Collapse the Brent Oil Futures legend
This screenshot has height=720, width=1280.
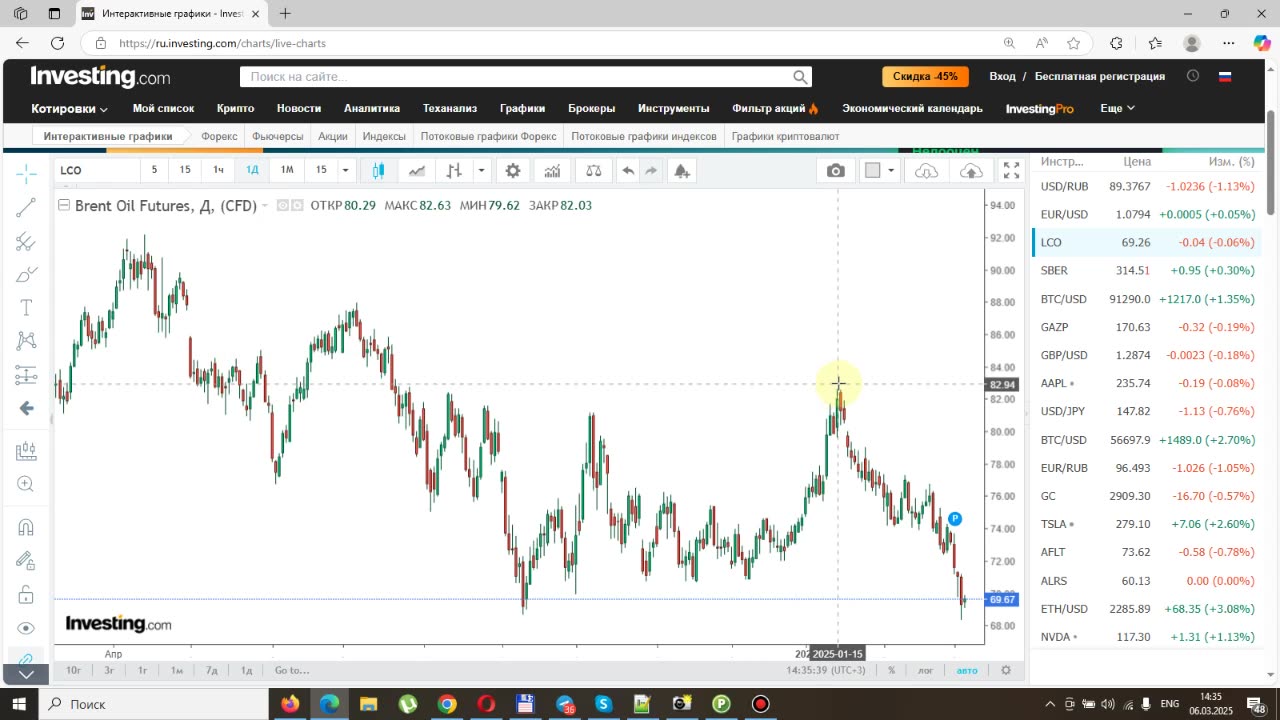pos(64,205)
